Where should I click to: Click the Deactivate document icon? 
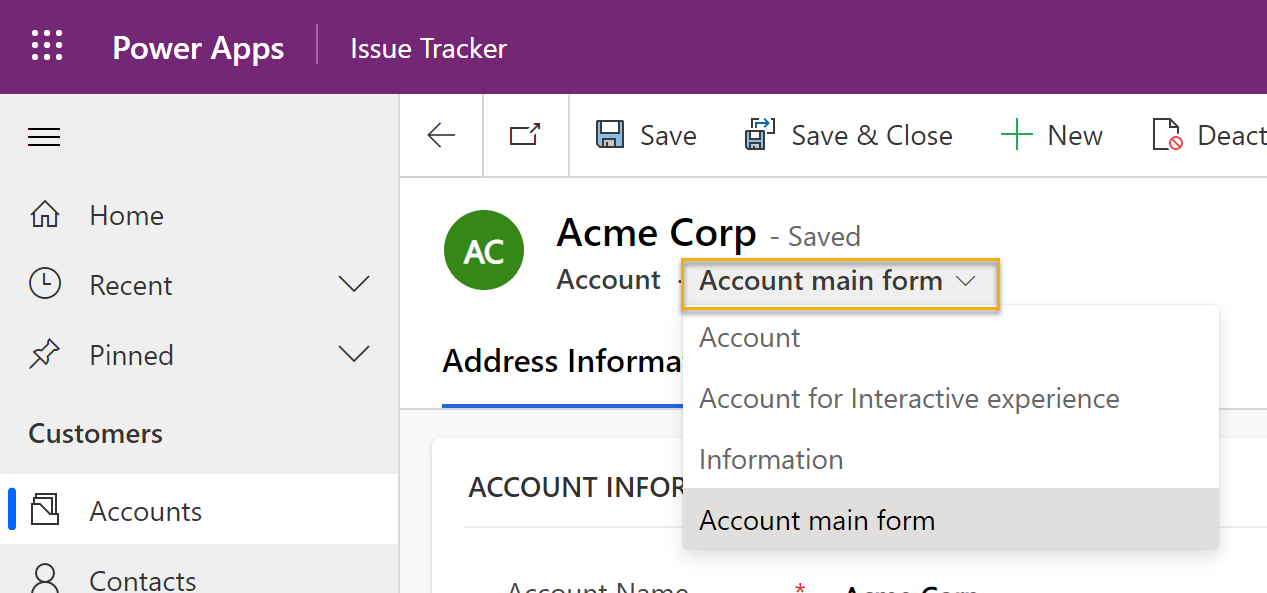click(1167, 136)
